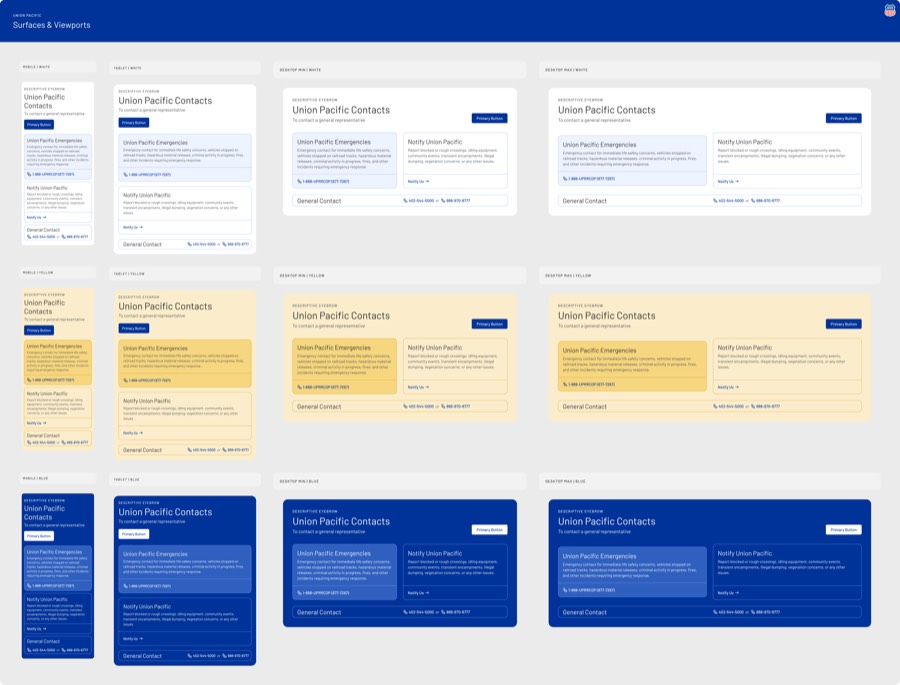This screenshot has height=685, width=900.
Task: Click Union Pacific Contacts heading in Tablet Blue frame
Action: (165, 512)
